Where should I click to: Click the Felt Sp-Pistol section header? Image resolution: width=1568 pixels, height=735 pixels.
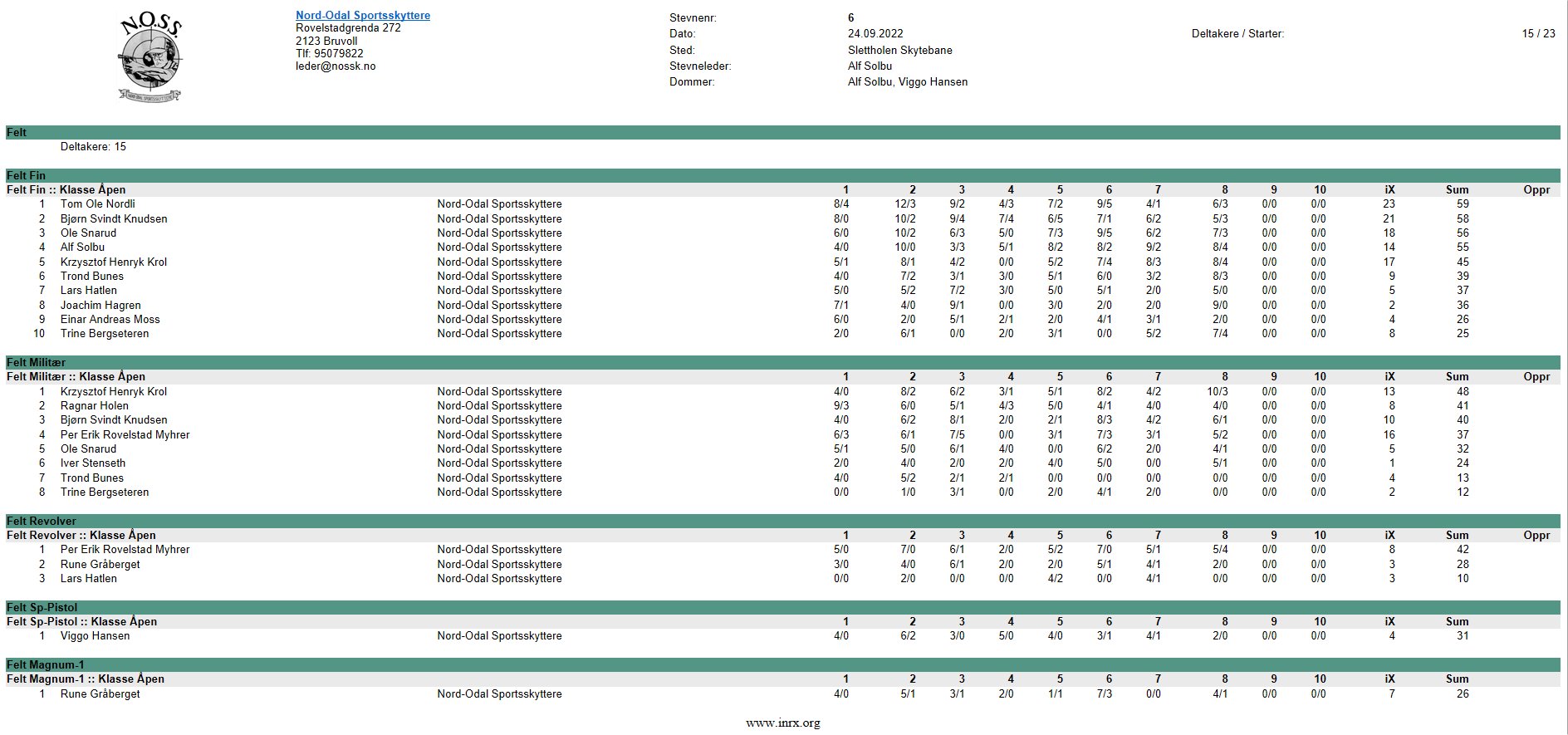783,608
